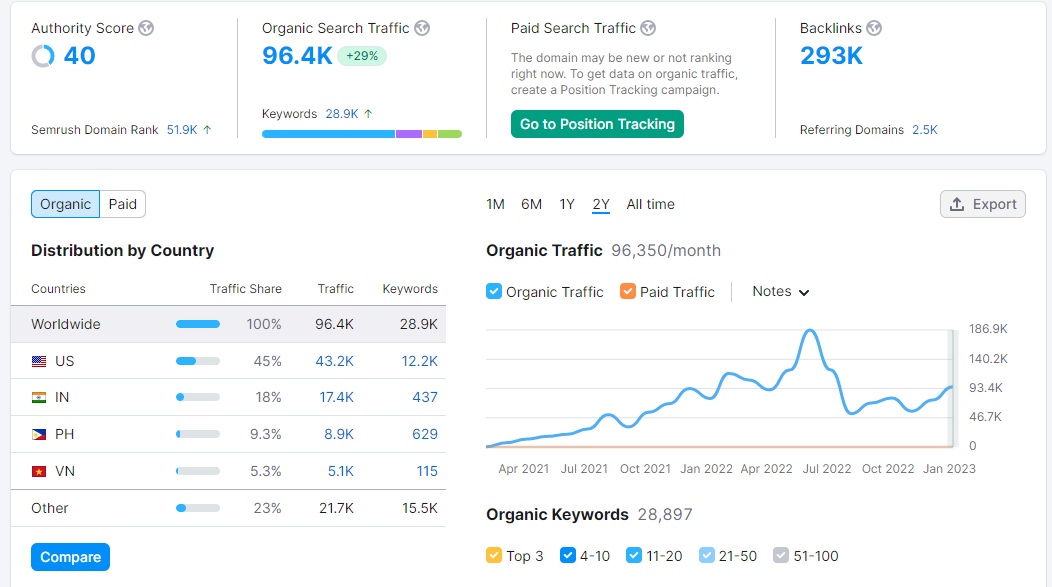Select the 1Y time range
1052x587 pixels.
[567, 204]
